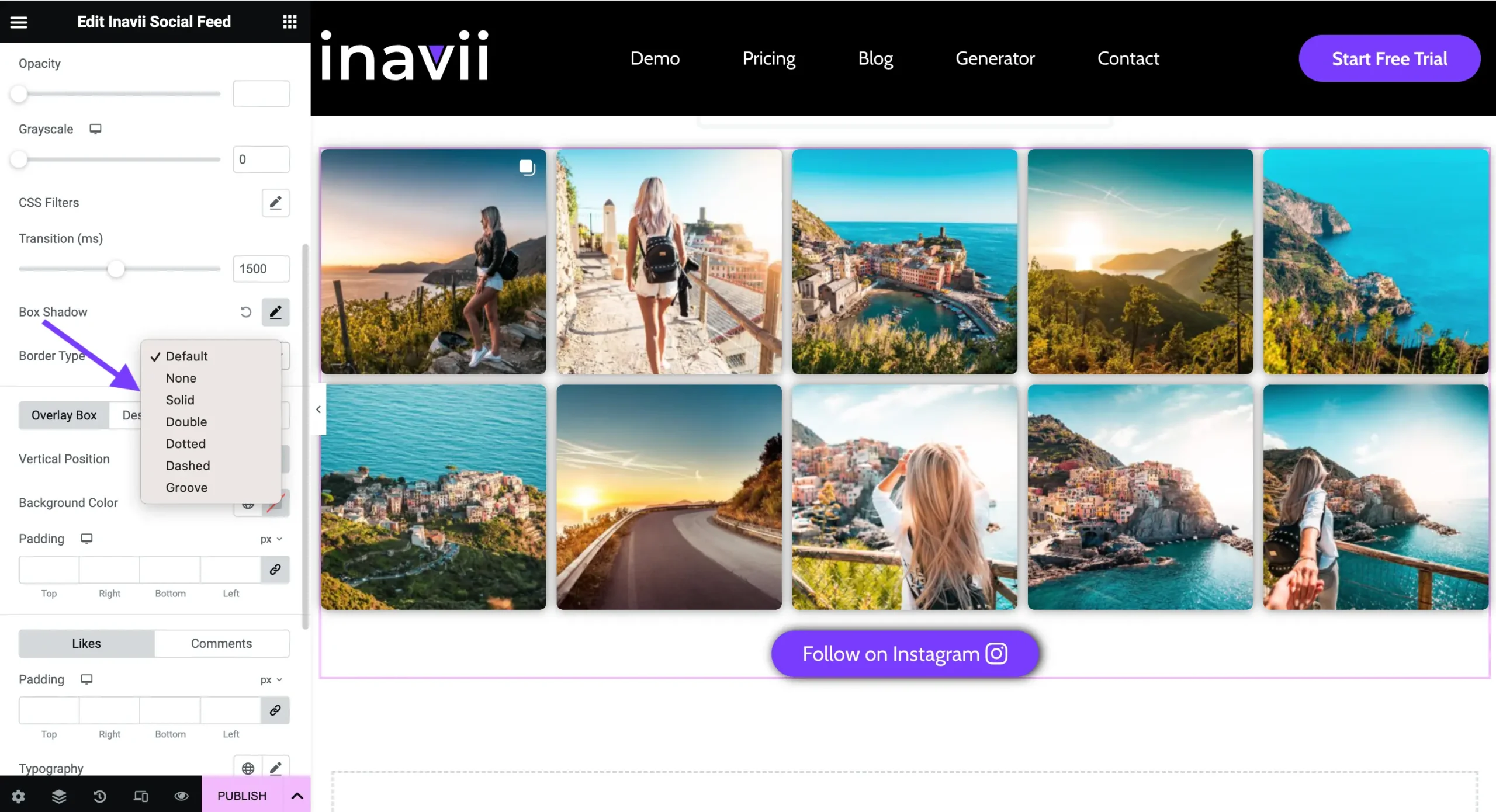Toggle linked values for Overlay Box padding
The width and height of the screenshot is (1496, 812).
point(275,569)
